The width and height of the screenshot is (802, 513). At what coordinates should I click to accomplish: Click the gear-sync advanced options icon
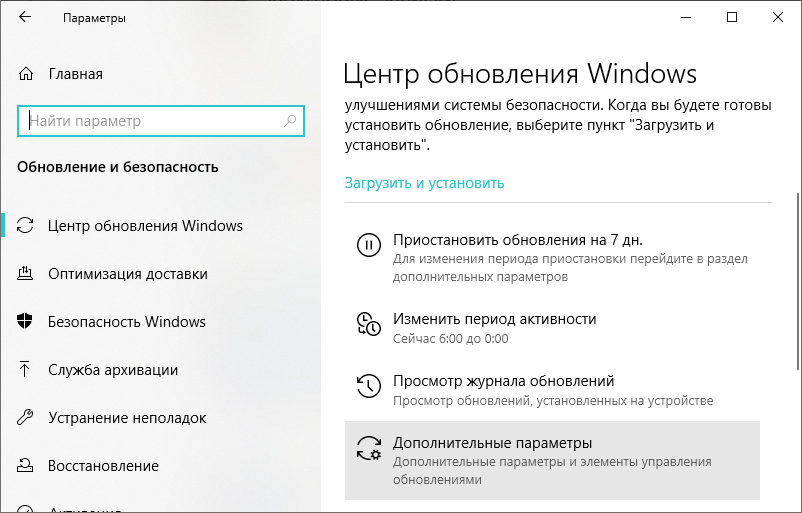coord(369,448)
